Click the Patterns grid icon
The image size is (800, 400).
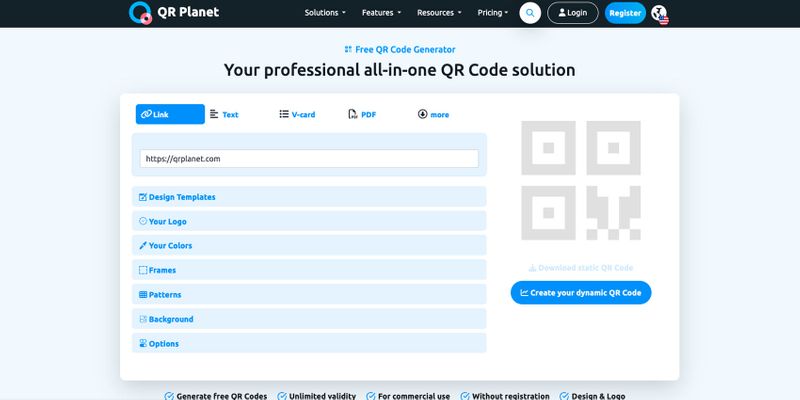[143, 295]
